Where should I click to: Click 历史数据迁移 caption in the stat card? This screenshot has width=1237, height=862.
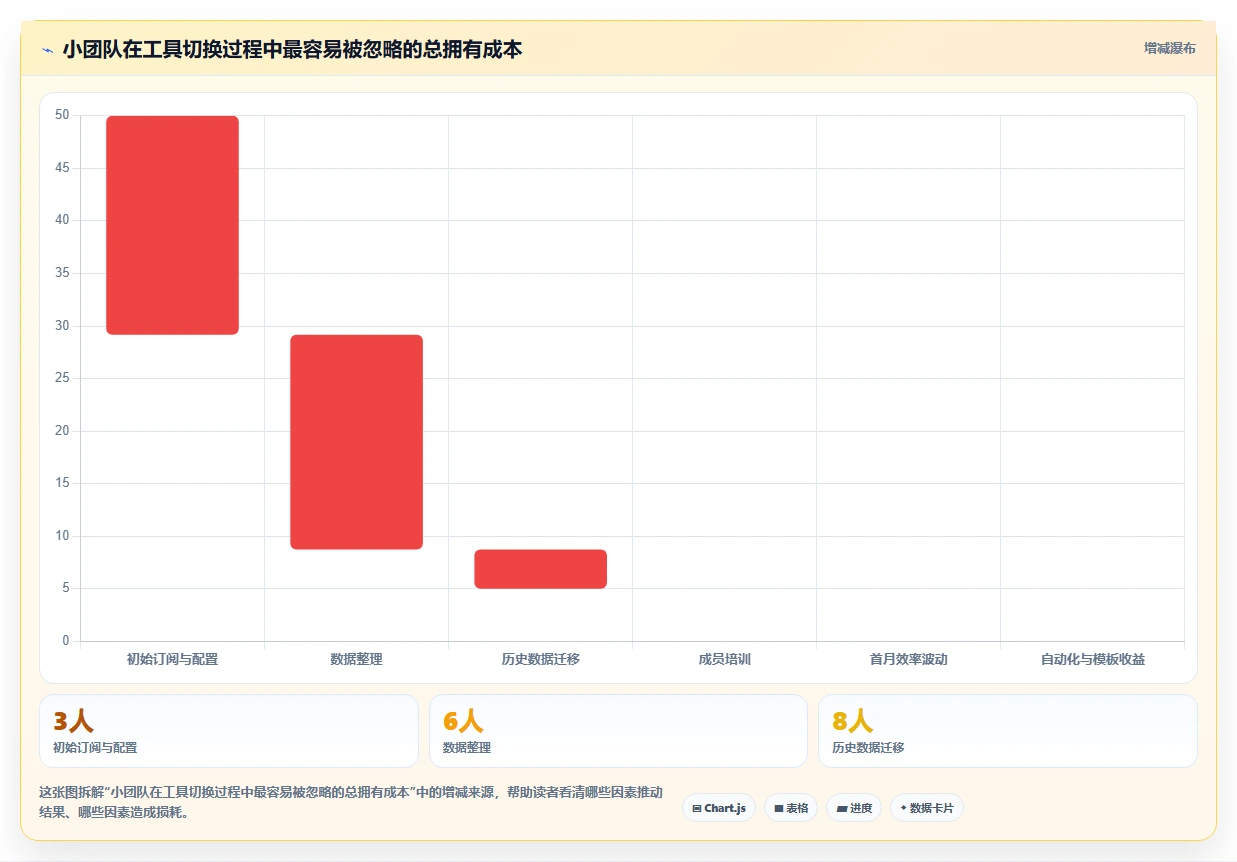(868, 748)
